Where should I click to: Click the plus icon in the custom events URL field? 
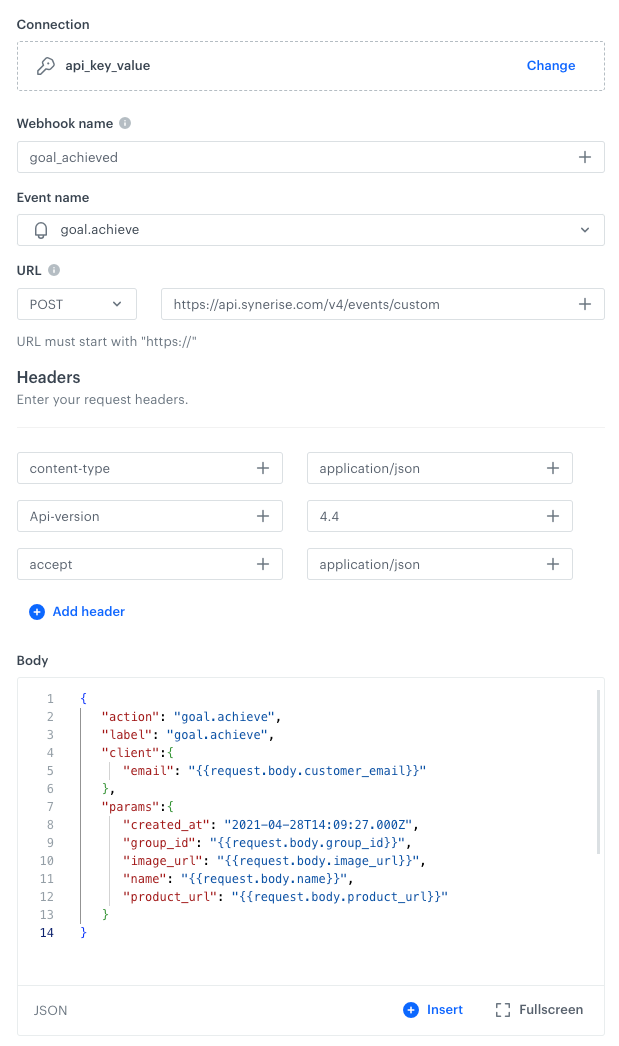585,304
